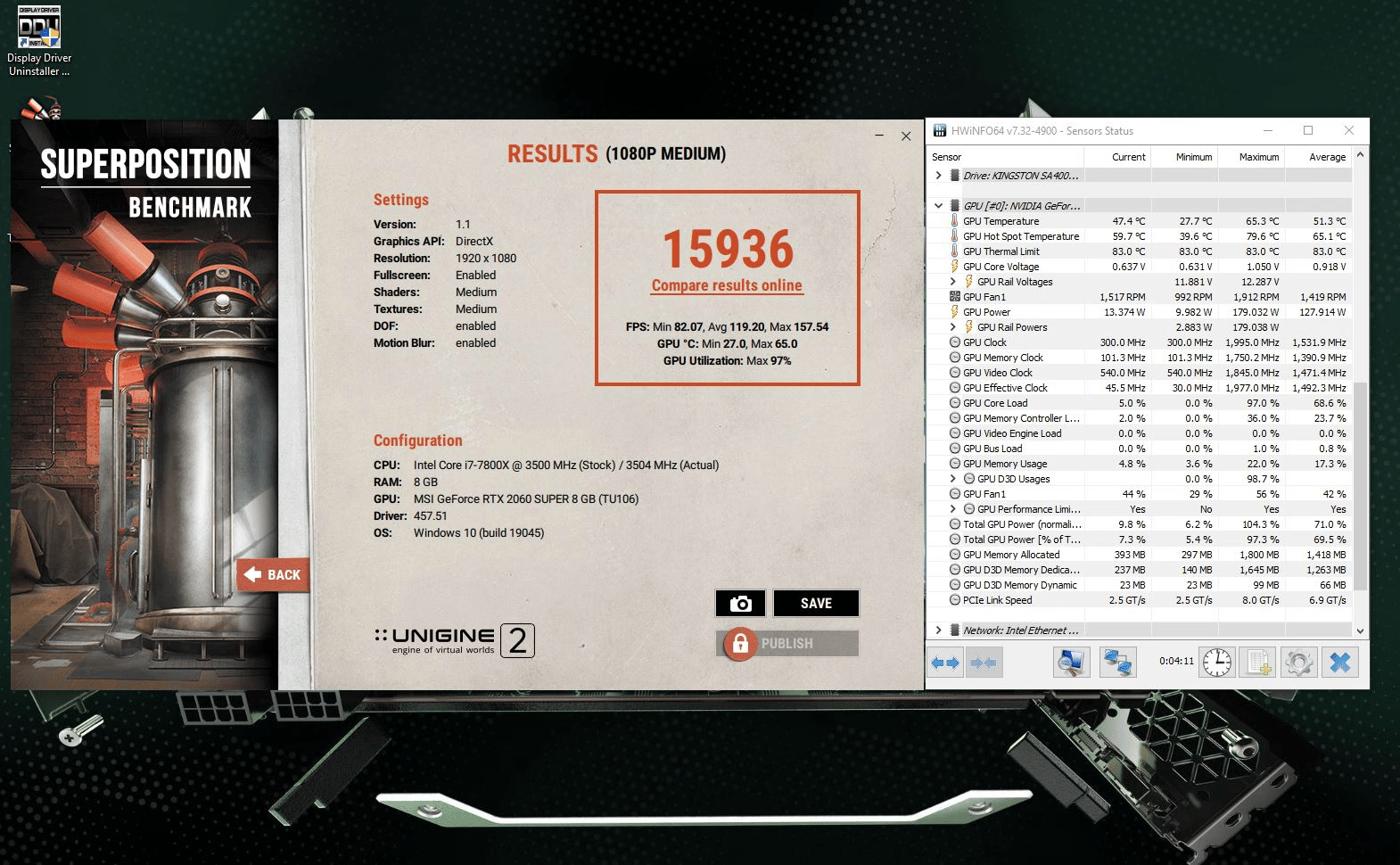The height and width of the screenshot is (865, 1400).
Task: Select the GPU D3D Memory Dedicated row
Action: 1140,569
